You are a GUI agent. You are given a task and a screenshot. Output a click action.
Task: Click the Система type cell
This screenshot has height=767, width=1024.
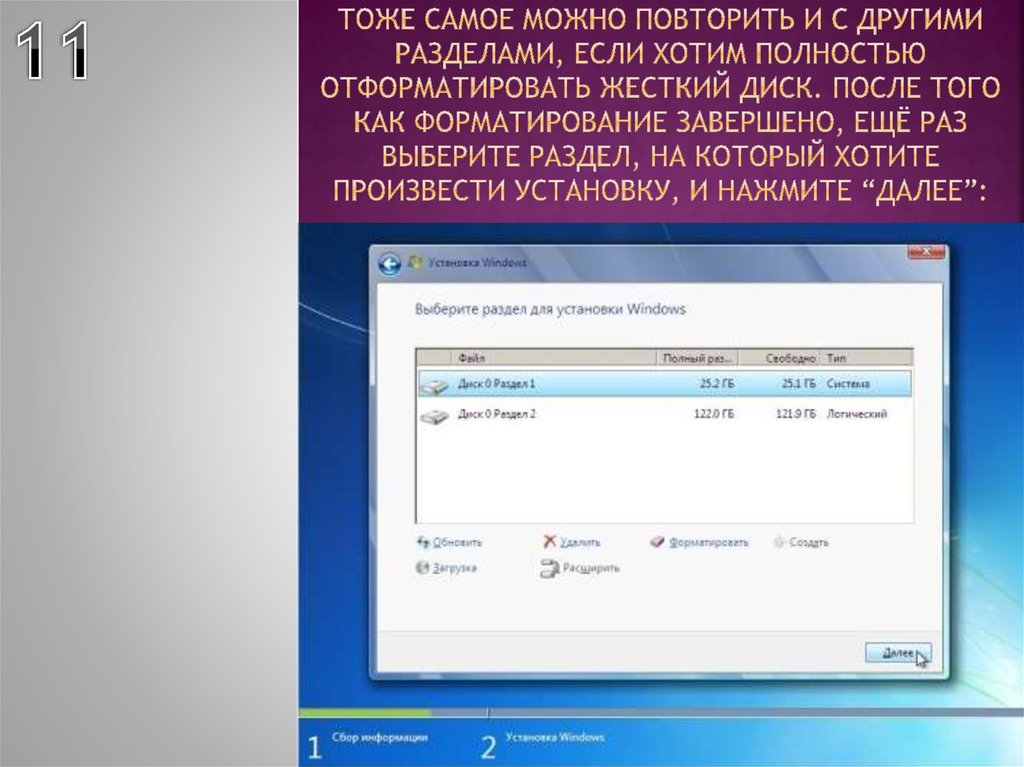coord(848,384)
